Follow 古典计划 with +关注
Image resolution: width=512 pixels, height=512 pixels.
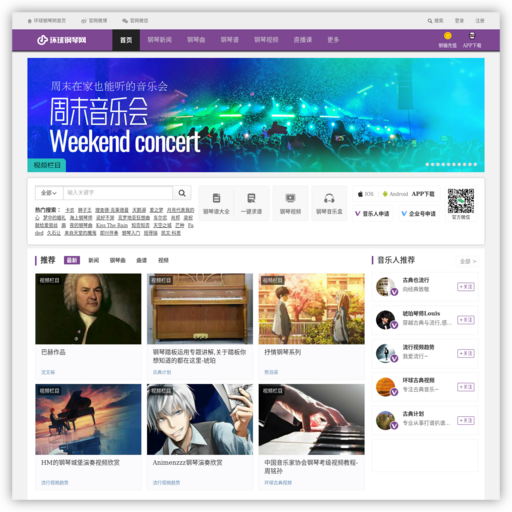click(x=466, y=420)
